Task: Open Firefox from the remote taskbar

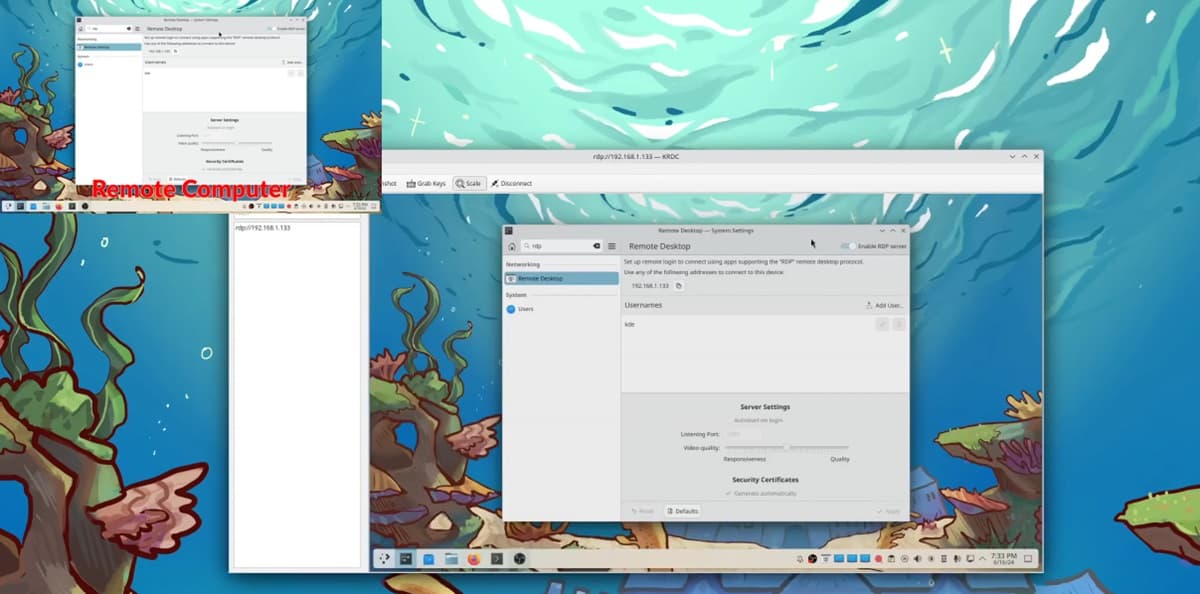Action: coord(474,558)
